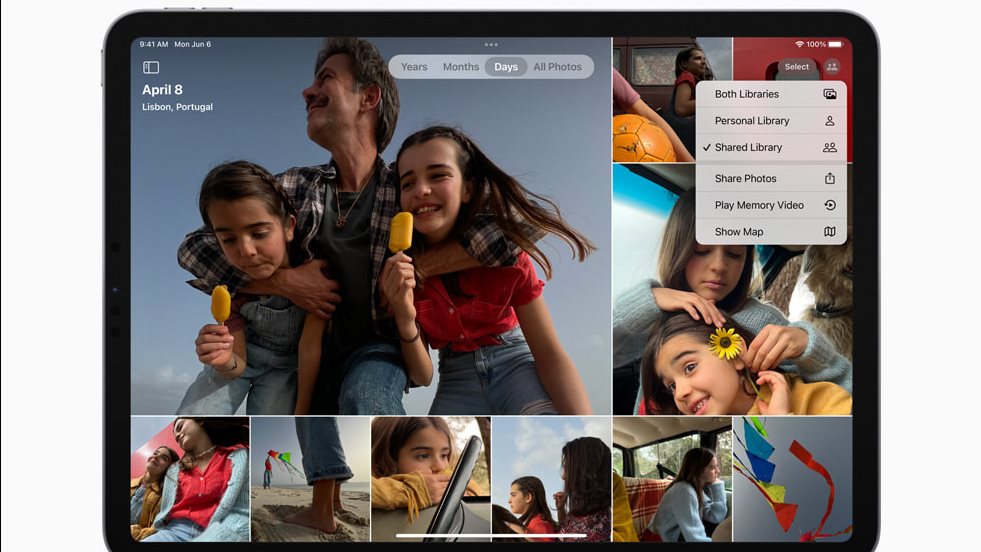Tap the three-dot multitasking indicator
981x552 pixels.
click(x=490, y=44)
